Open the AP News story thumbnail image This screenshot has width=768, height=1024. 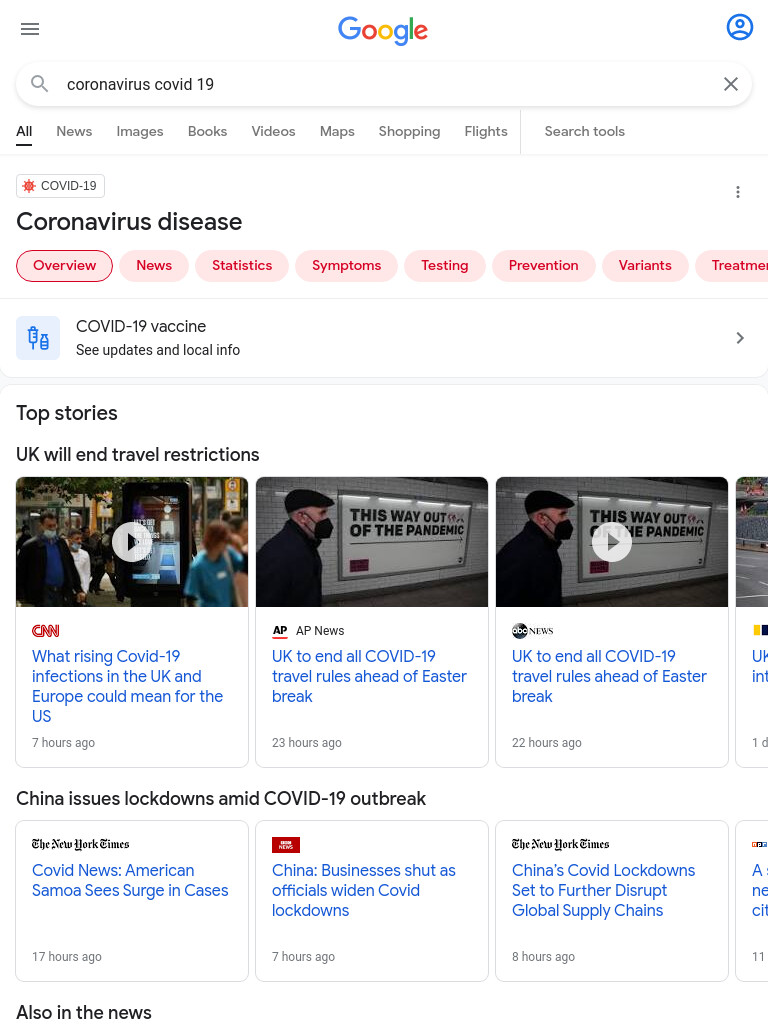click(372, 542)
